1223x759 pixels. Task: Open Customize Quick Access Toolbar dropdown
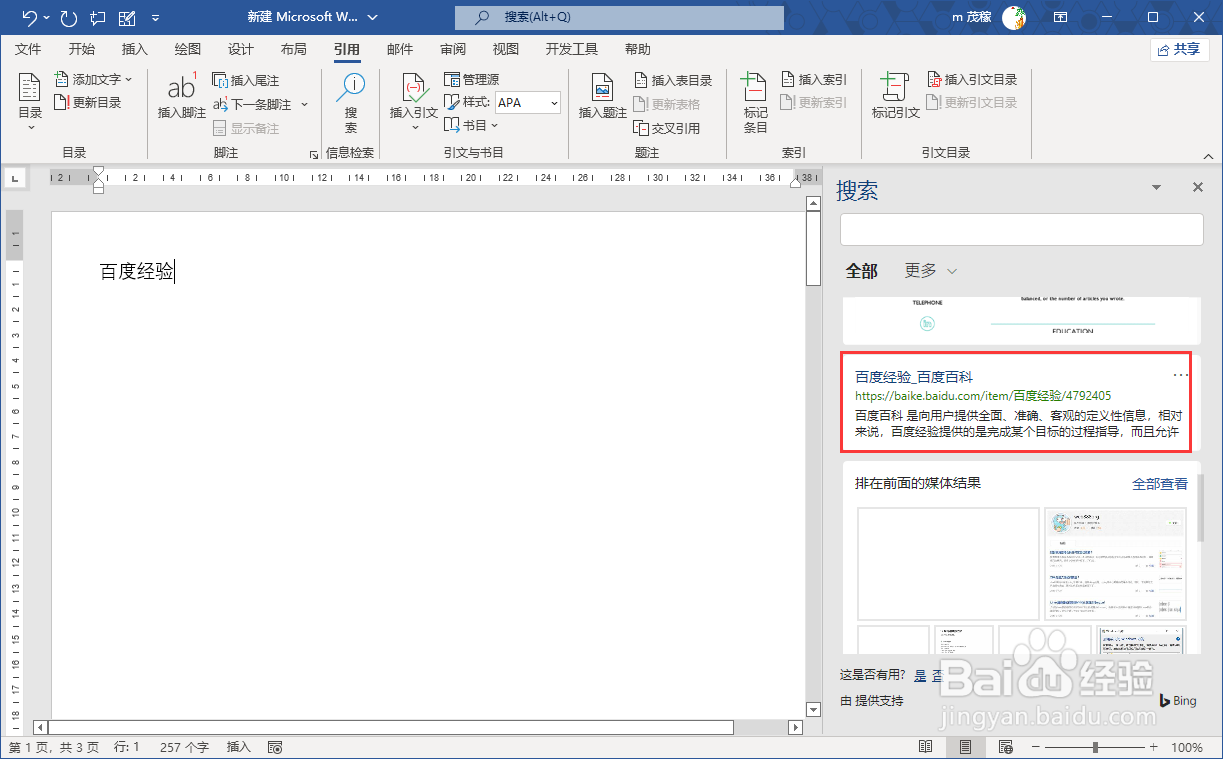pyautogui.click(x=155, y=18)
